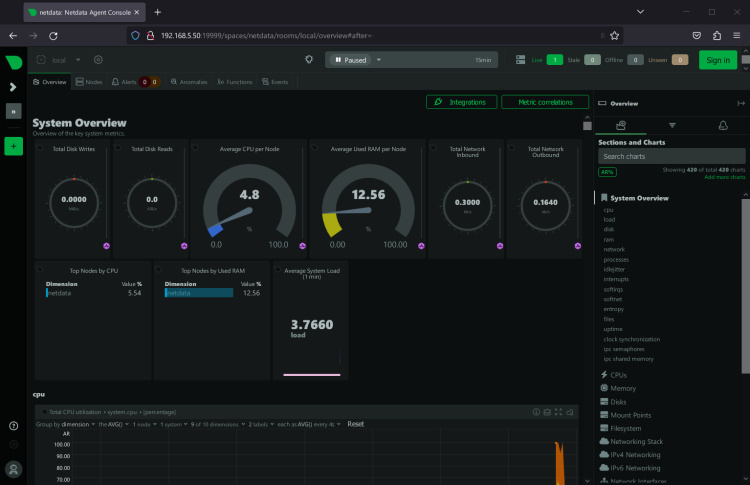Viewport: 750px width, 485px height.
Task: Open the filter funnel tab in right panel
Action: (671, 125)
